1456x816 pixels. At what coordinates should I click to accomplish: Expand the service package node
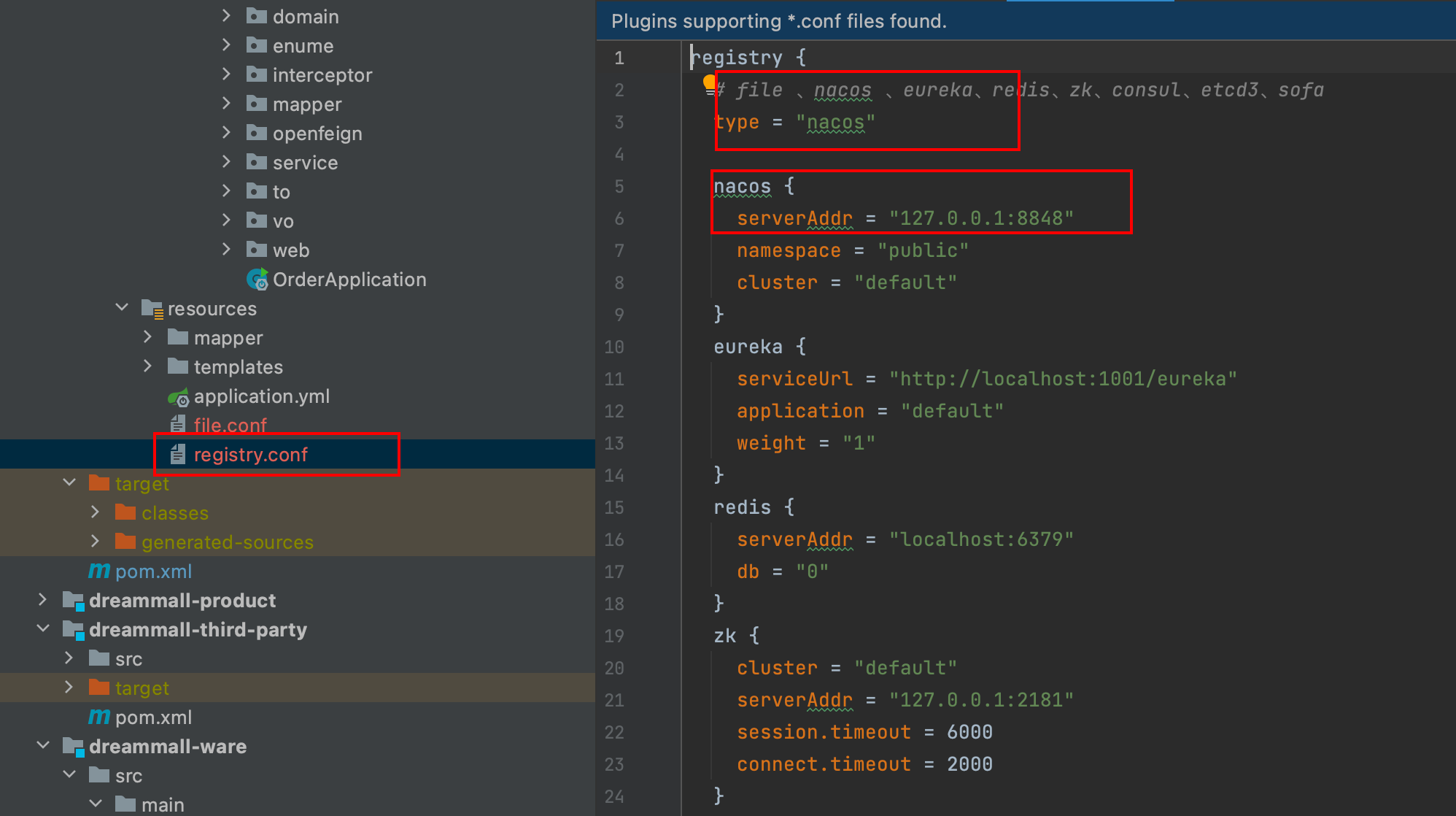coord(226,161)
